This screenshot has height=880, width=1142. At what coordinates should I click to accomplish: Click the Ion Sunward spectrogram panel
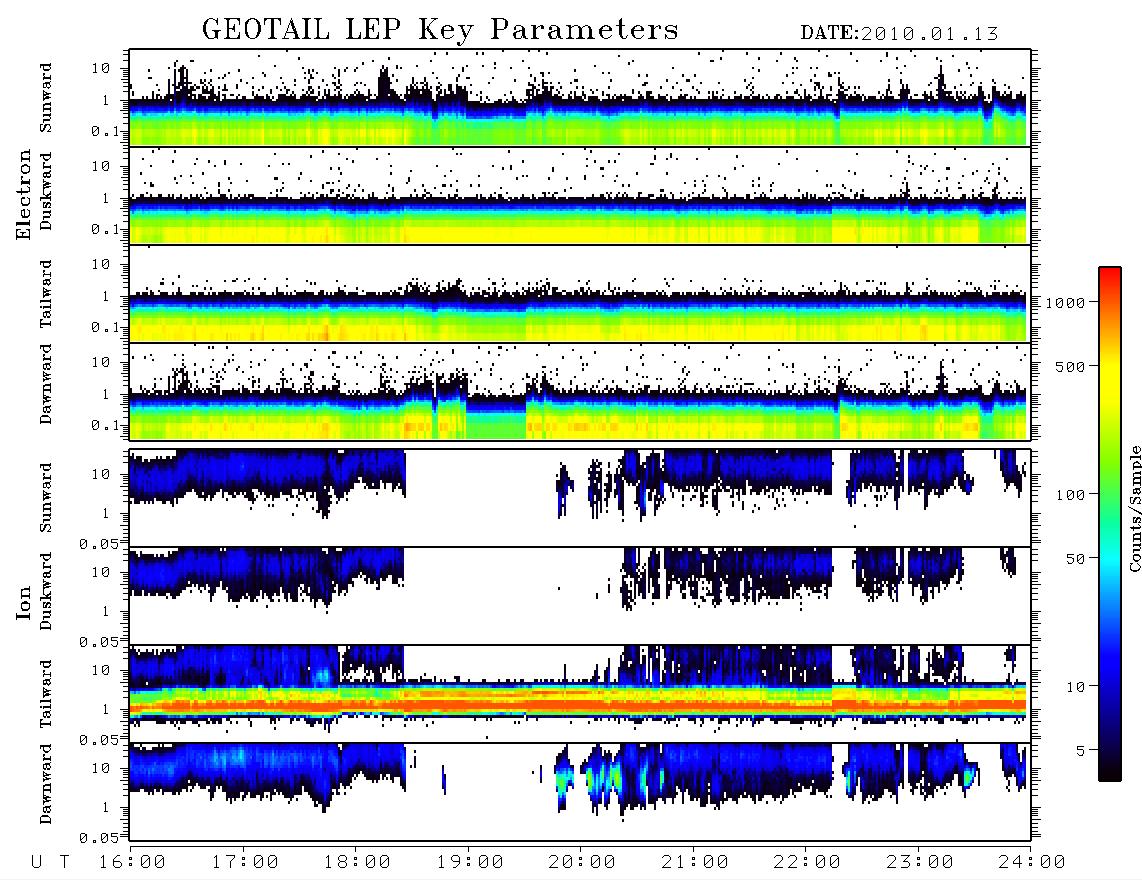[580, 498]
